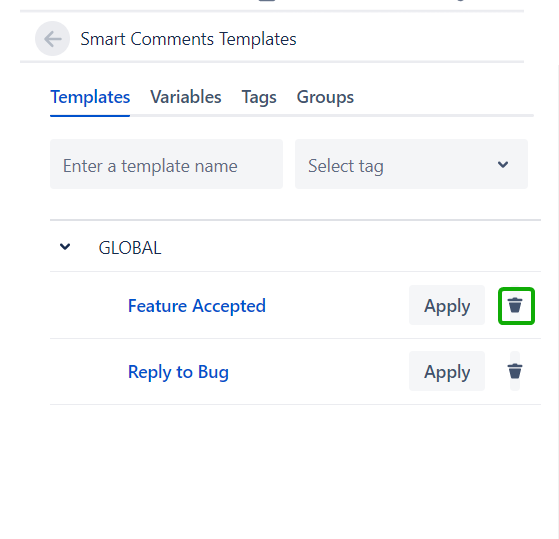Select the GLOBAL group label
Viewport: 559px width, 539px height.
(130, 248)
